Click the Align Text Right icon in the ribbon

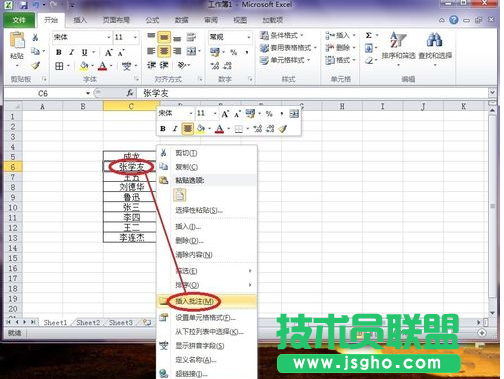click(x=177, y=51)
